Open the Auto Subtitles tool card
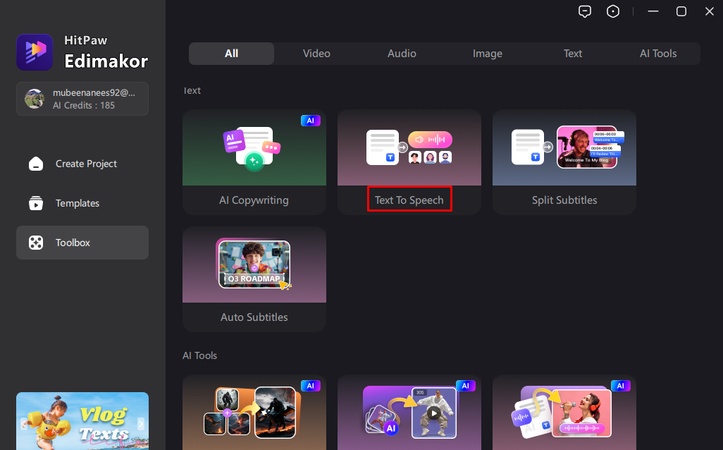The width and height of the screenshot is (723, 450). point(254,279)
